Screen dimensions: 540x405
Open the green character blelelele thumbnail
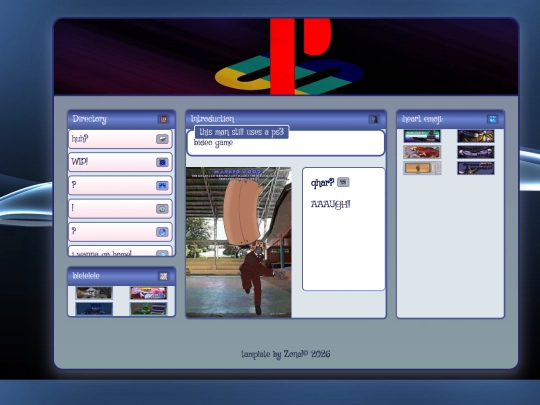pyautogui.click(x=148, y=309)
